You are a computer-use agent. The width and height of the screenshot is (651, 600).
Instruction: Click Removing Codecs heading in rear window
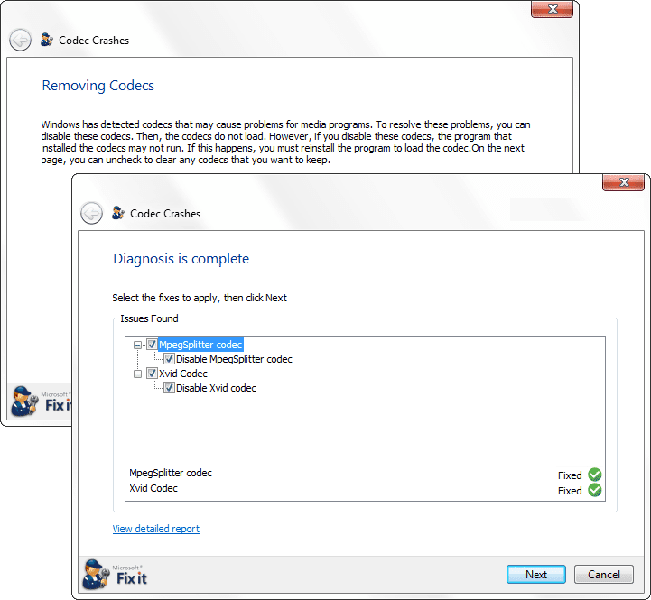coord(98,86)
